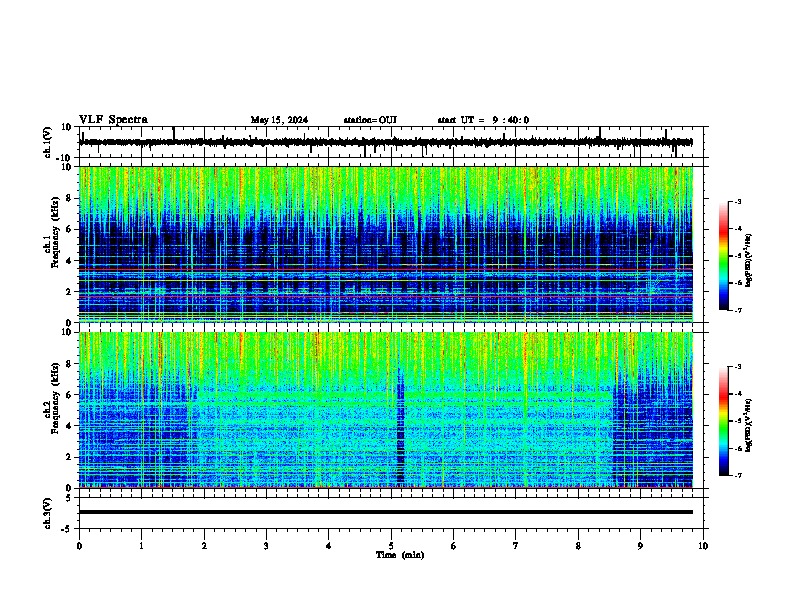Viewport: 792px width, 612px height.
Task: Select the "start UT = 9:40:0" text
Action: click(483, 120)
